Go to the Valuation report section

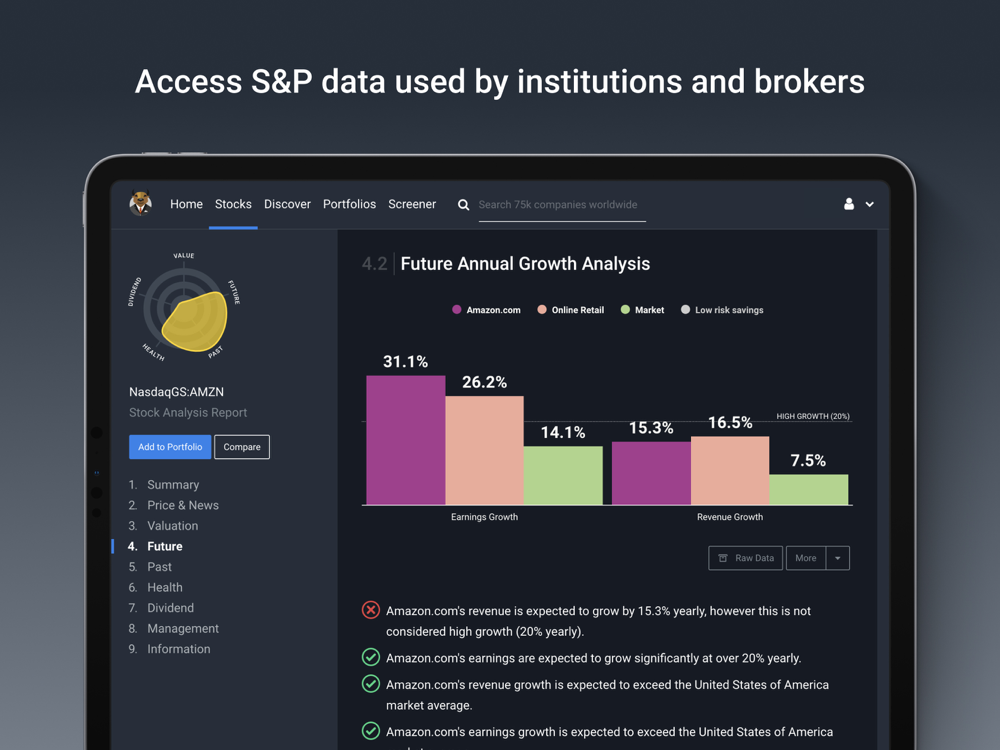click(173, 526)
